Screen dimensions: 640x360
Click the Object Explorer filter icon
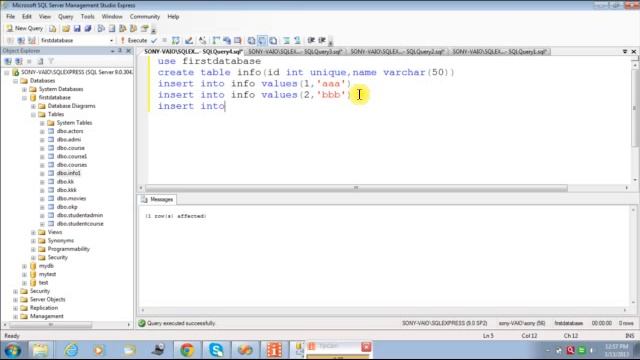(51, 61)
